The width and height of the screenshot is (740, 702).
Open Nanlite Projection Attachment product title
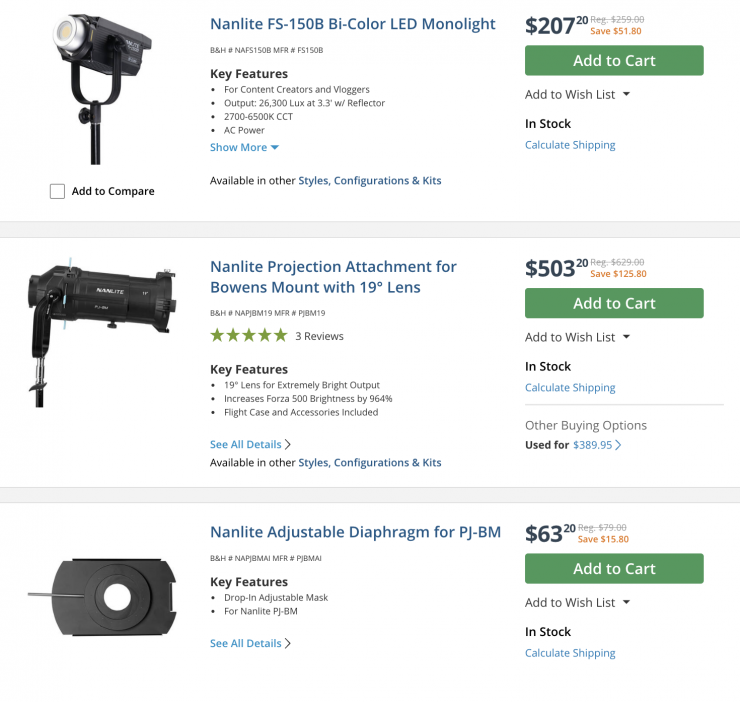click(x=333, y=277)
